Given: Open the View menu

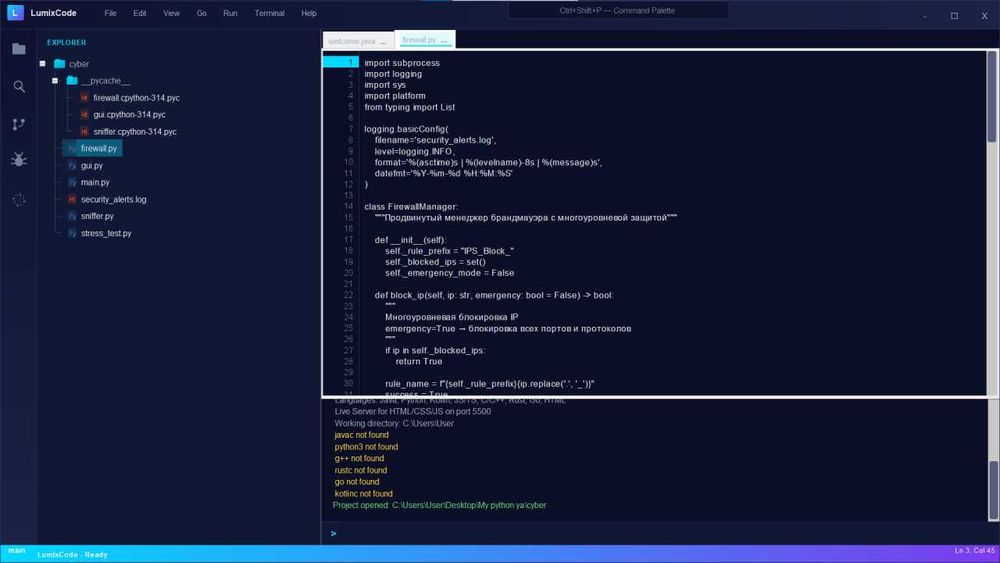Looking at the screenshot, I should click(171, 13).
